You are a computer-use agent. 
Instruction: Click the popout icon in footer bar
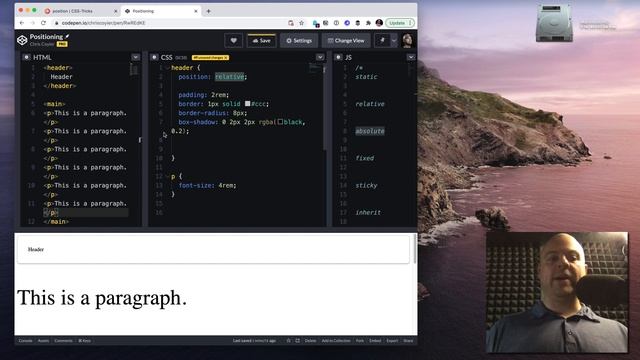pyautogui.click(x=297, y=340)
